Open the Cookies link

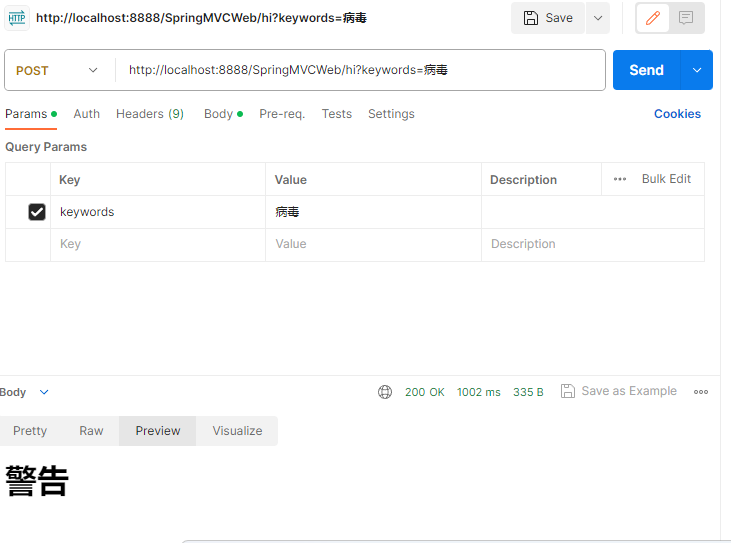pyautogui.click(x=677, y=114)
